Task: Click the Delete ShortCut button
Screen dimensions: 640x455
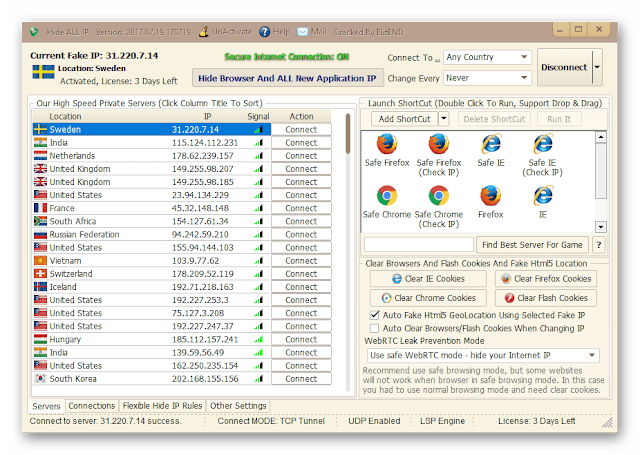Action: pos(494,119)
